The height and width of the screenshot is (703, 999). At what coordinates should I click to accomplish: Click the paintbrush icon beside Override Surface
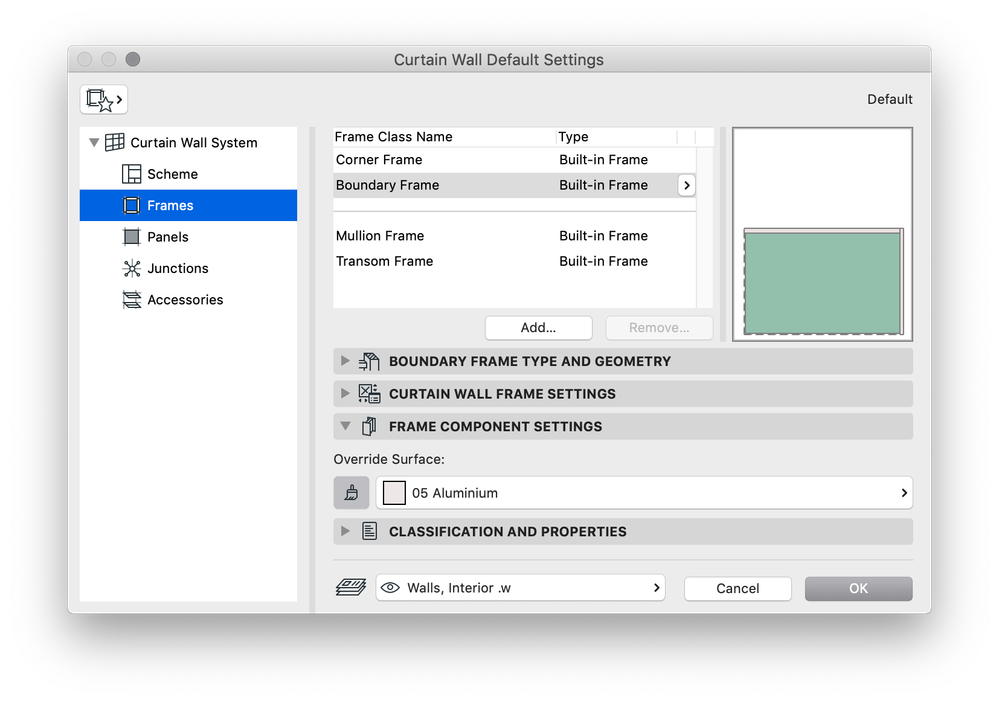[351, 492]
